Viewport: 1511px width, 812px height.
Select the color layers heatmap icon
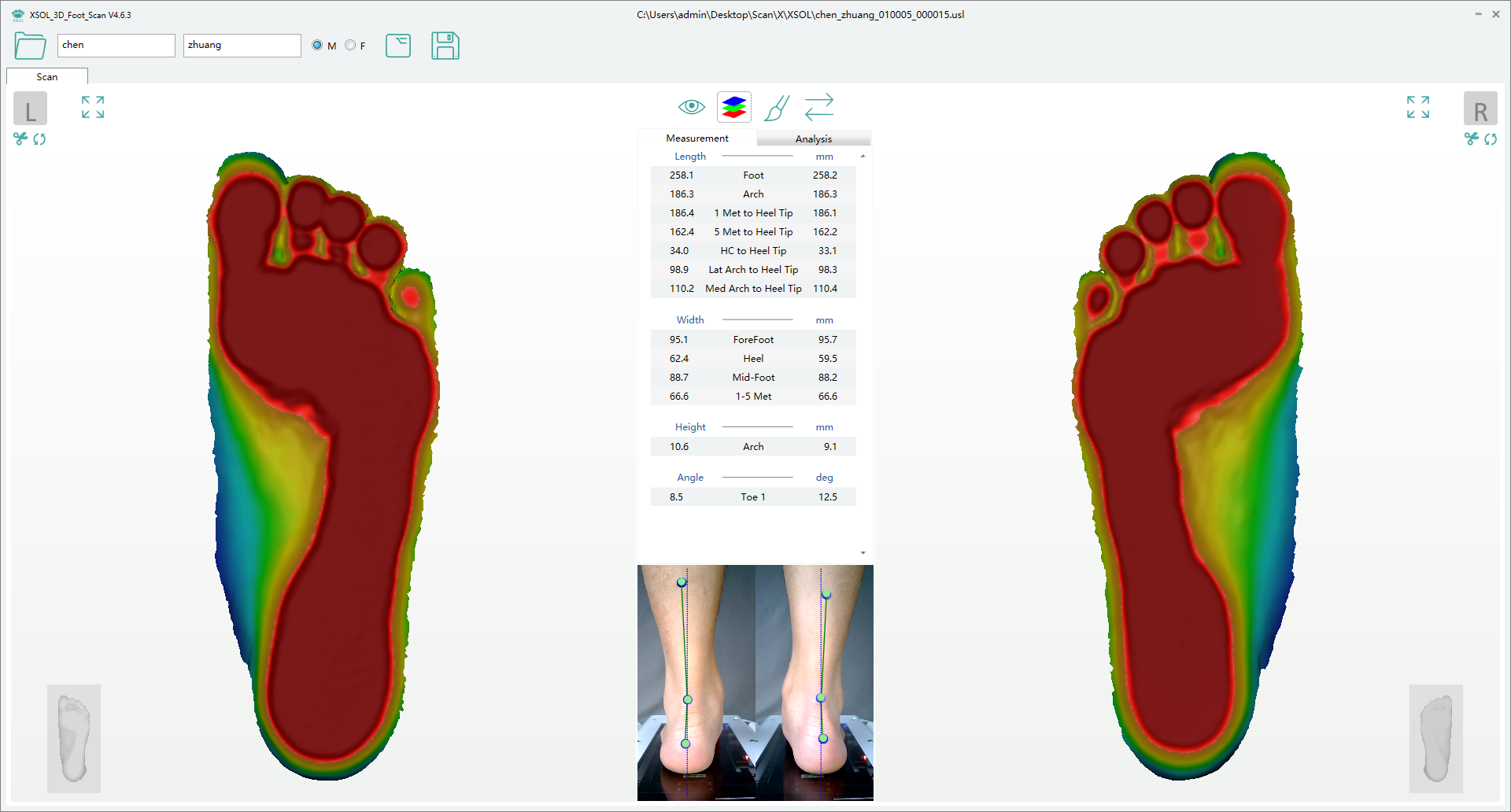pos(733,107)
